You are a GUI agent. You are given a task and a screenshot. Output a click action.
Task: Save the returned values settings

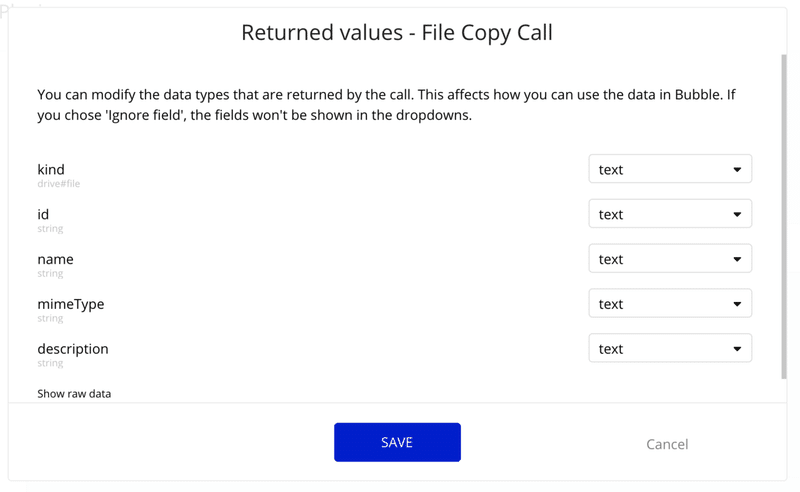(397, 442)
